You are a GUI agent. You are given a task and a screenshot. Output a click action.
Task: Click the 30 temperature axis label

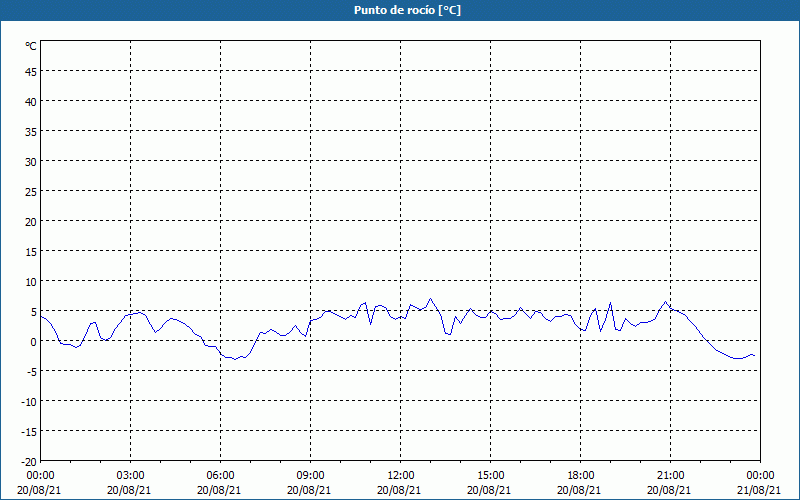(31, 162)
